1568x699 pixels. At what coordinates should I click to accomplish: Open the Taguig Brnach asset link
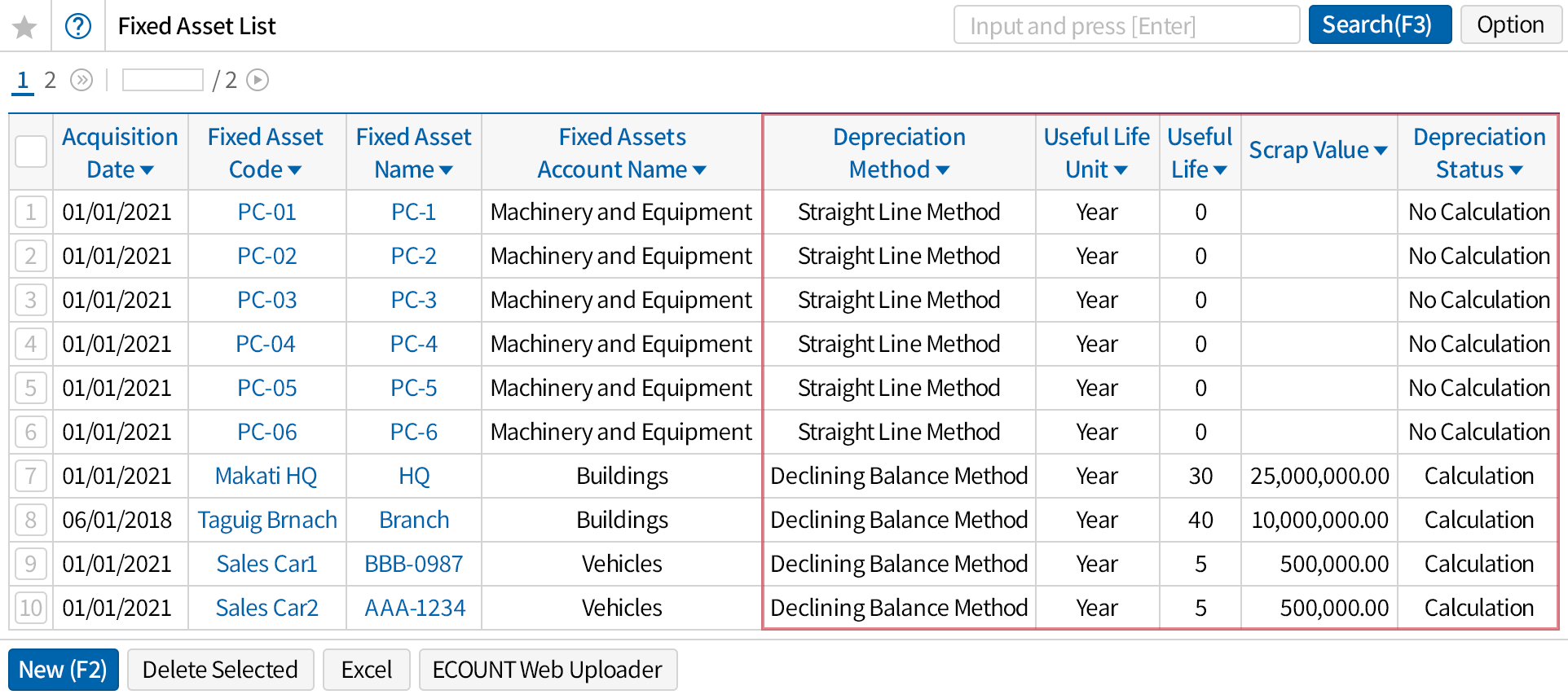[267, 521]
